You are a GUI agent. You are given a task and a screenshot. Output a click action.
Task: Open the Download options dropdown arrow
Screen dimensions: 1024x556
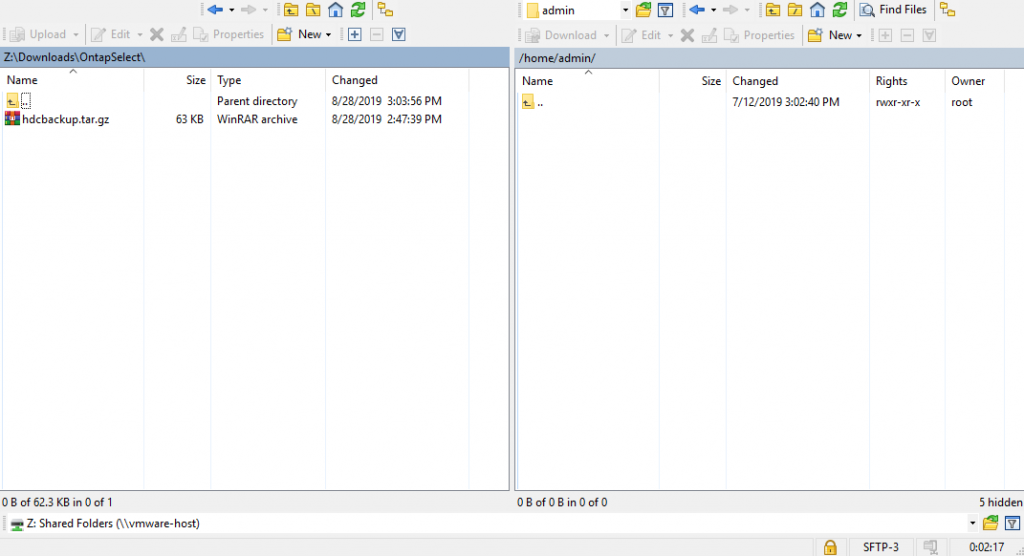point(606,35)
